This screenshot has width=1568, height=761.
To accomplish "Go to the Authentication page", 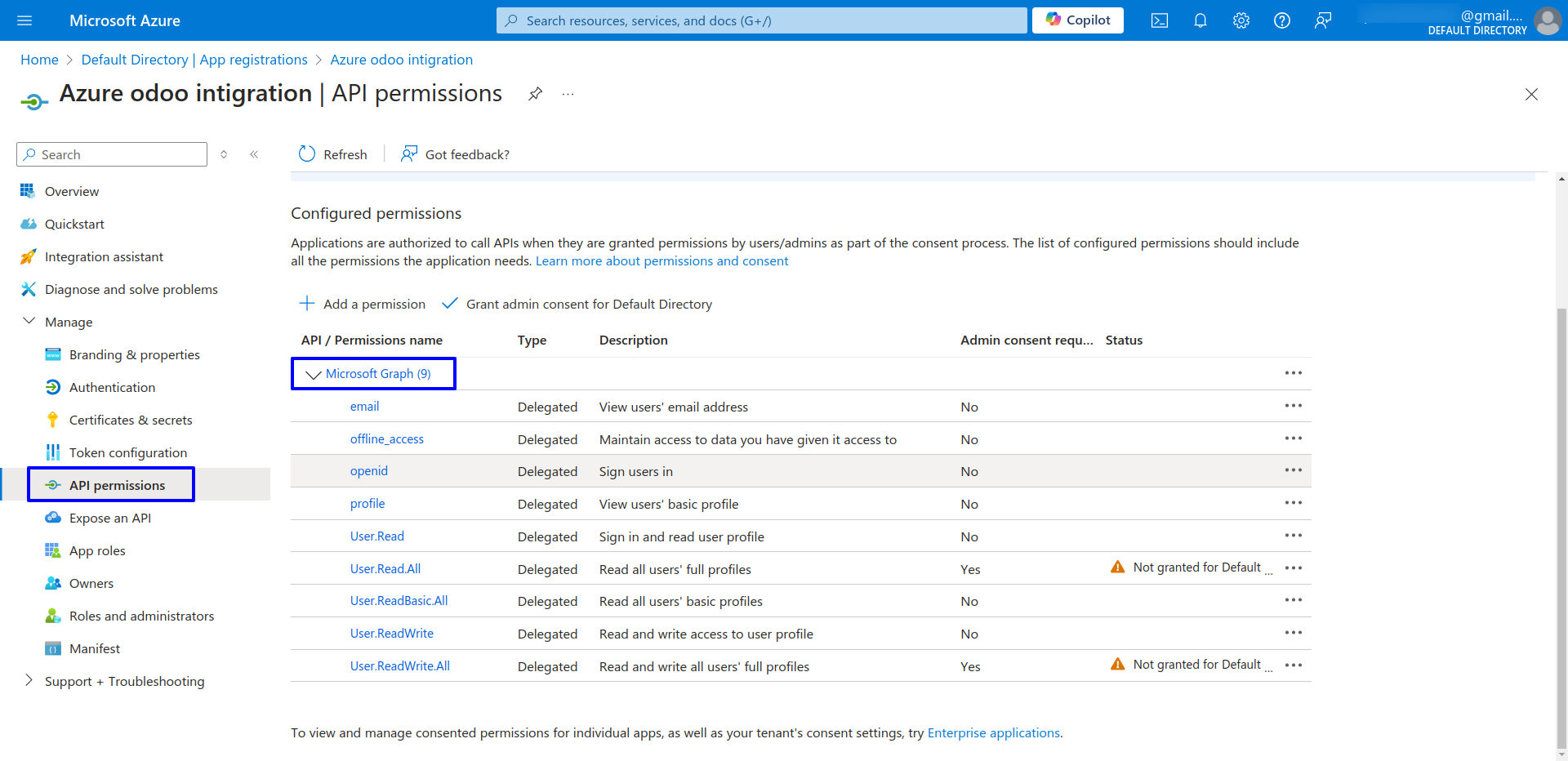I will (112, 387).
